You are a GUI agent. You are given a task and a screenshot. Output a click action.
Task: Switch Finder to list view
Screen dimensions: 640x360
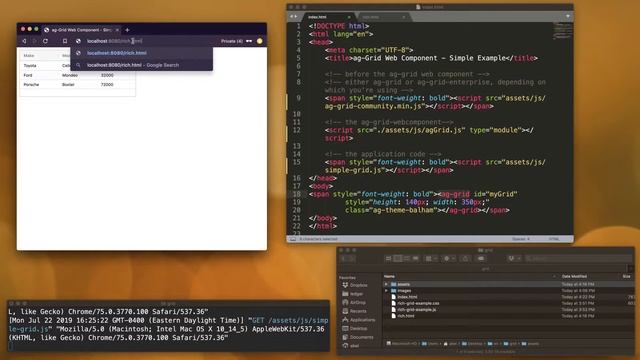[398, 258]
